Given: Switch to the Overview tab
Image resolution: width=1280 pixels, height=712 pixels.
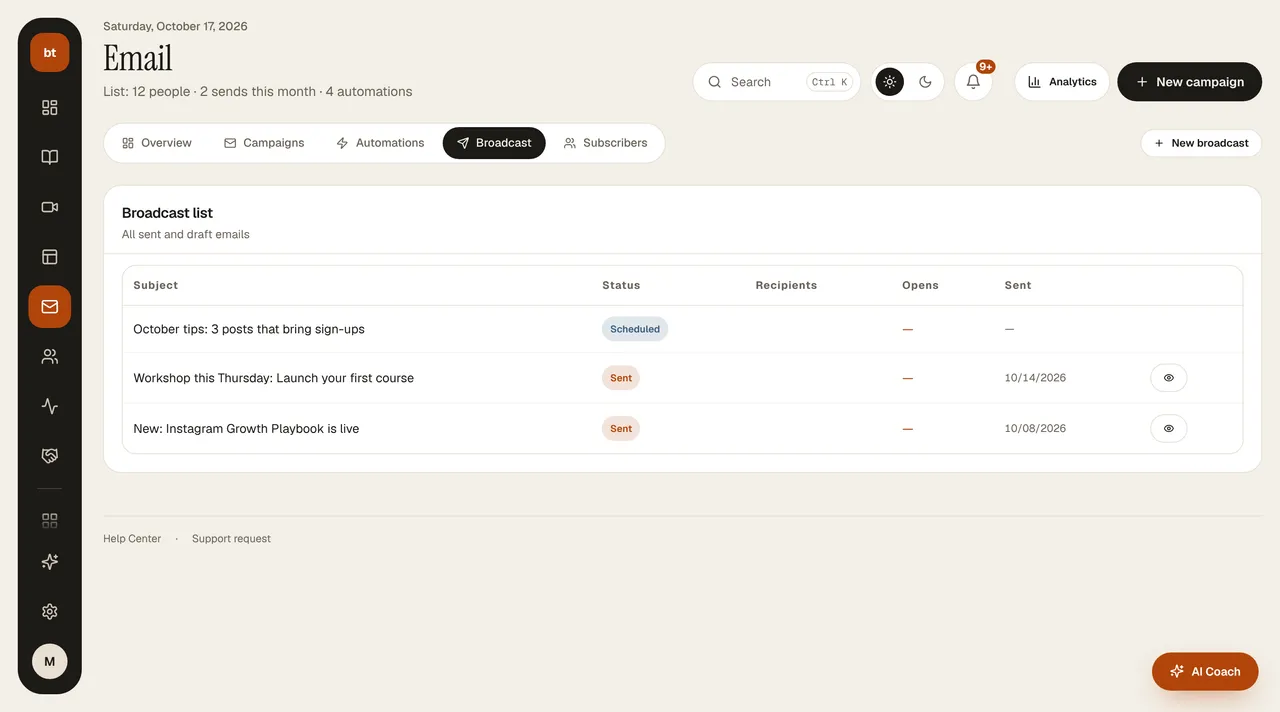Looking at the screenshot, I should pyautogui.click(x=156, y=143).
